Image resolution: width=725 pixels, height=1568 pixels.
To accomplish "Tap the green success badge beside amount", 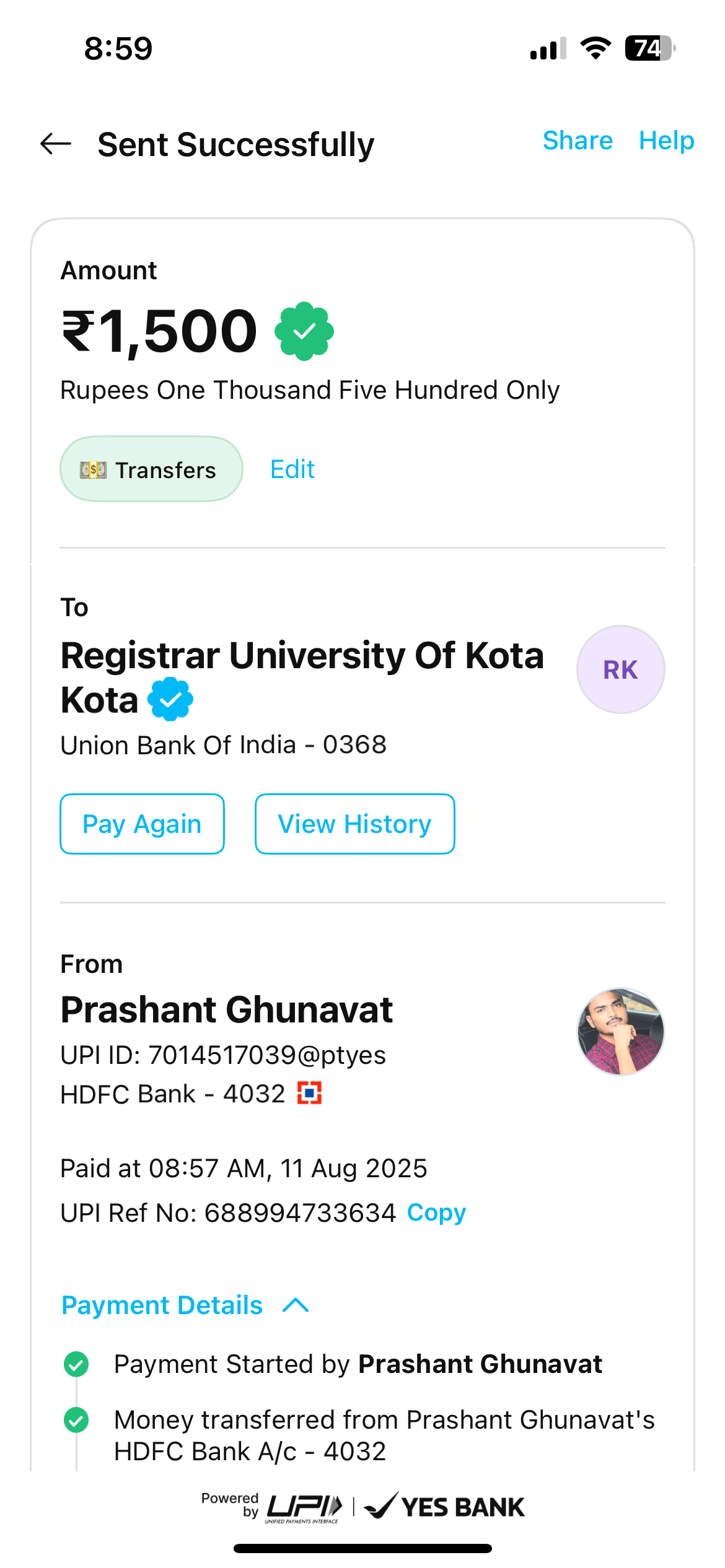I will tap(304, 331).
